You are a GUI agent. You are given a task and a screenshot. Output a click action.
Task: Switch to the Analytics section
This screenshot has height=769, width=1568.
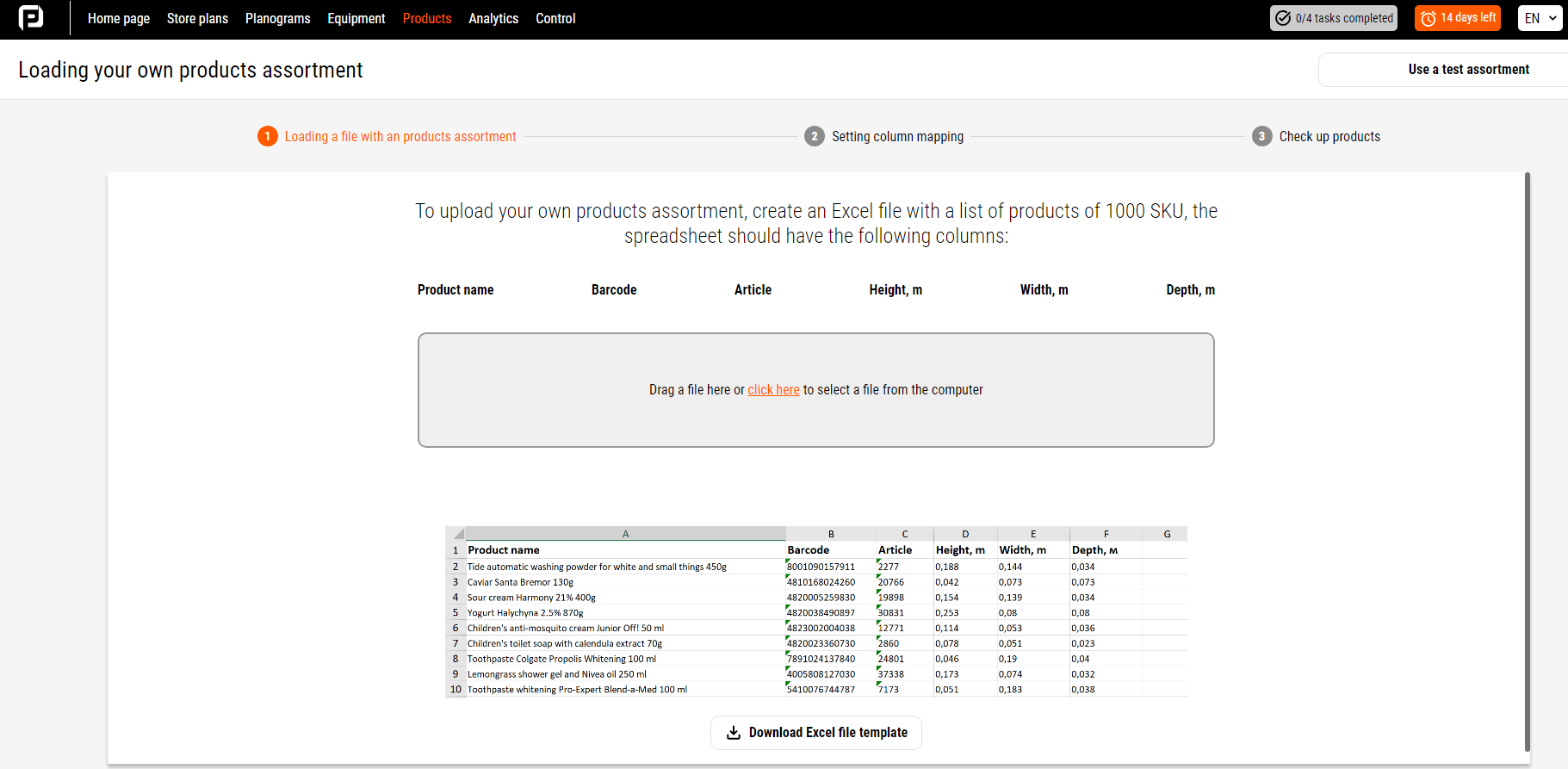pyautogui.click(x=493, y=18)
